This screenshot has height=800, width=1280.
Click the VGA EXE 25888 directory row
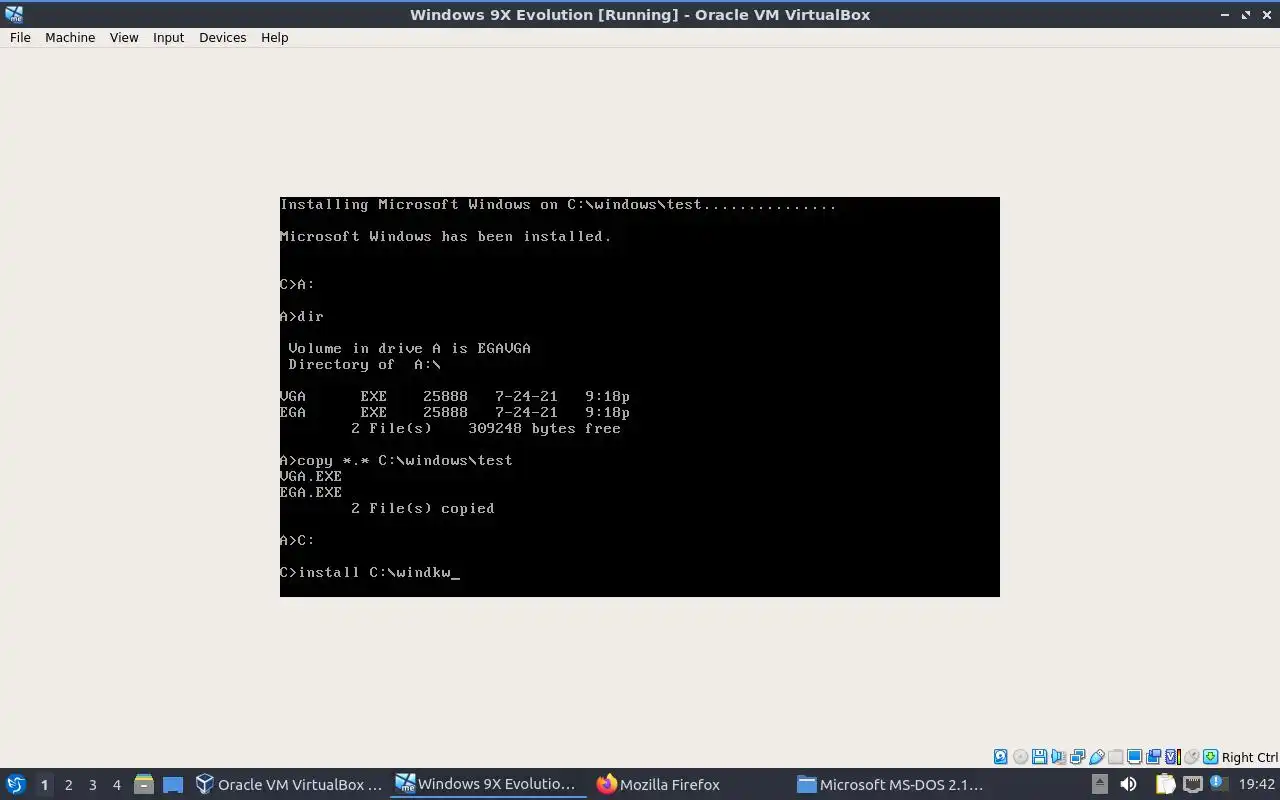(455, 396)
